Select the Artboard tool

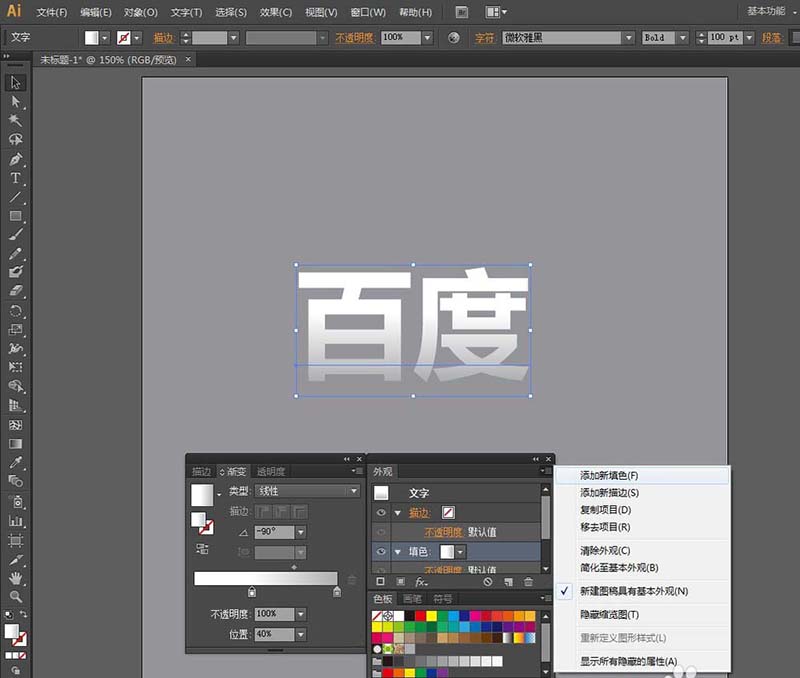(15, 540)
